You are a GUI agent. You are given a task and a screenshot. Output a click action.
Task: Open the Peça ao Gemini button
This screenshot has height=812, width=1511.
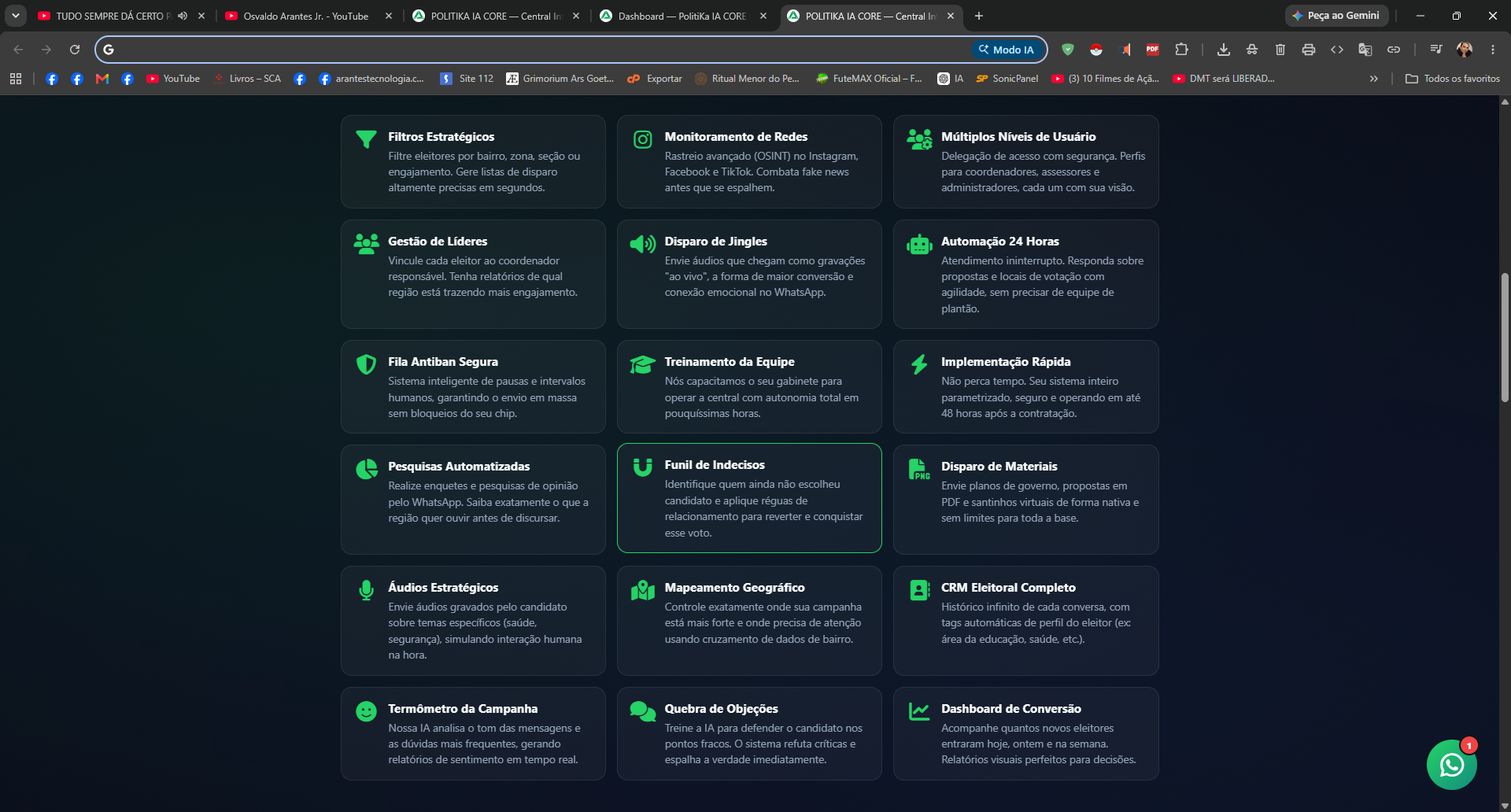(x=1336, y=16)
